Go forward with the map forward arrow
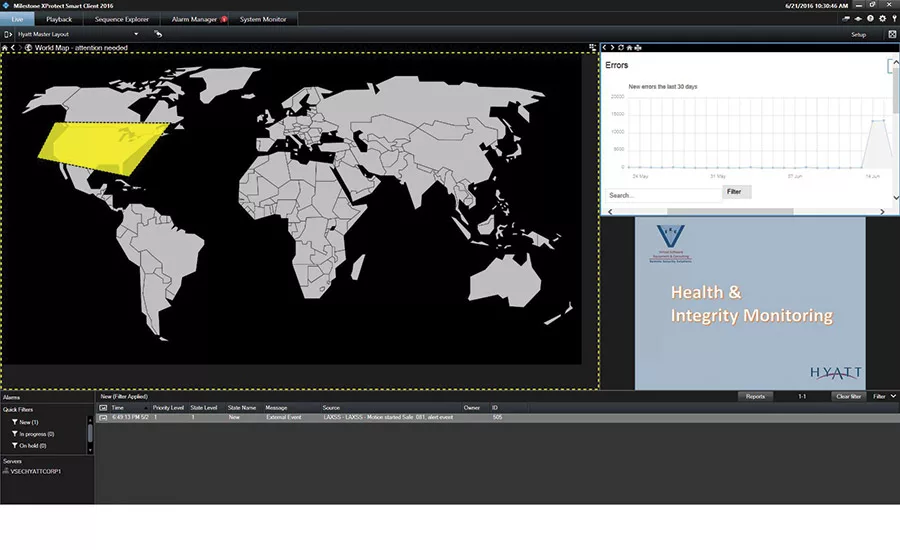 click(20, 48)
